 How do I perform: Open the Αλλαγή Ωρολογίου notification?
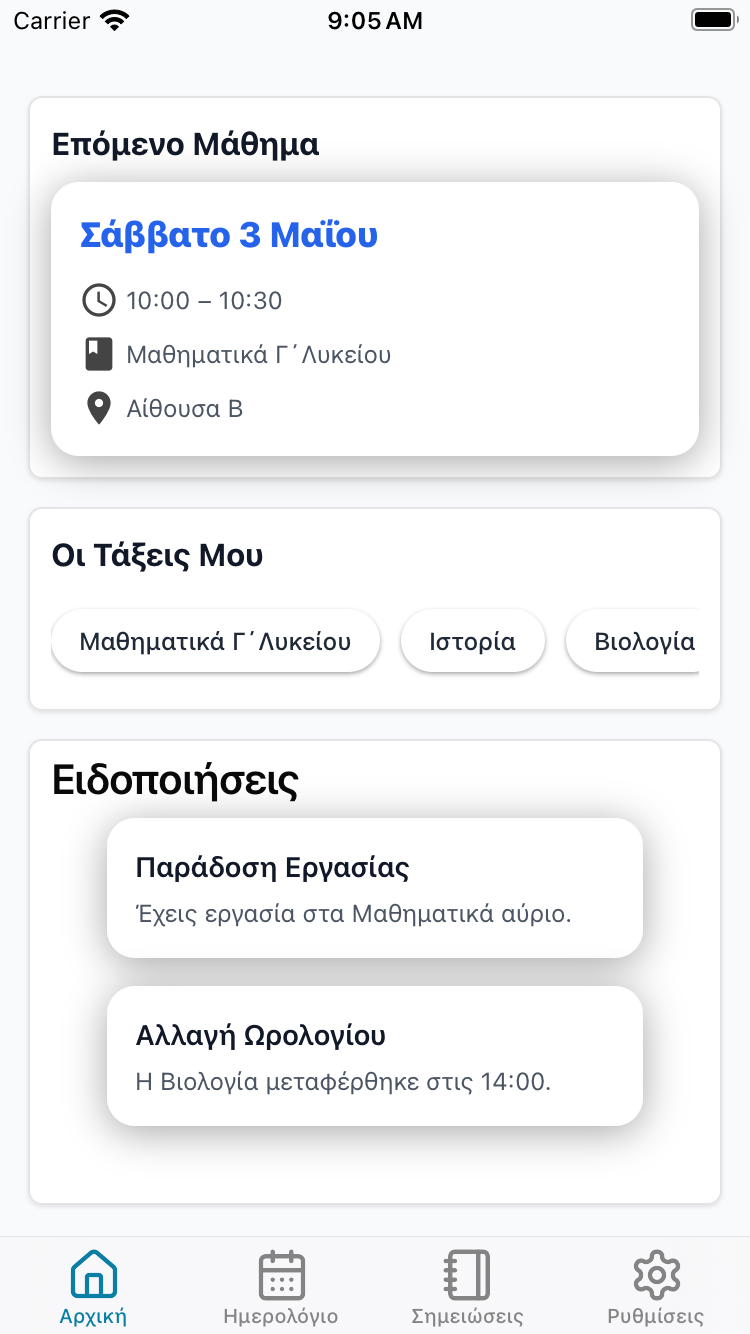point(374,1056)
